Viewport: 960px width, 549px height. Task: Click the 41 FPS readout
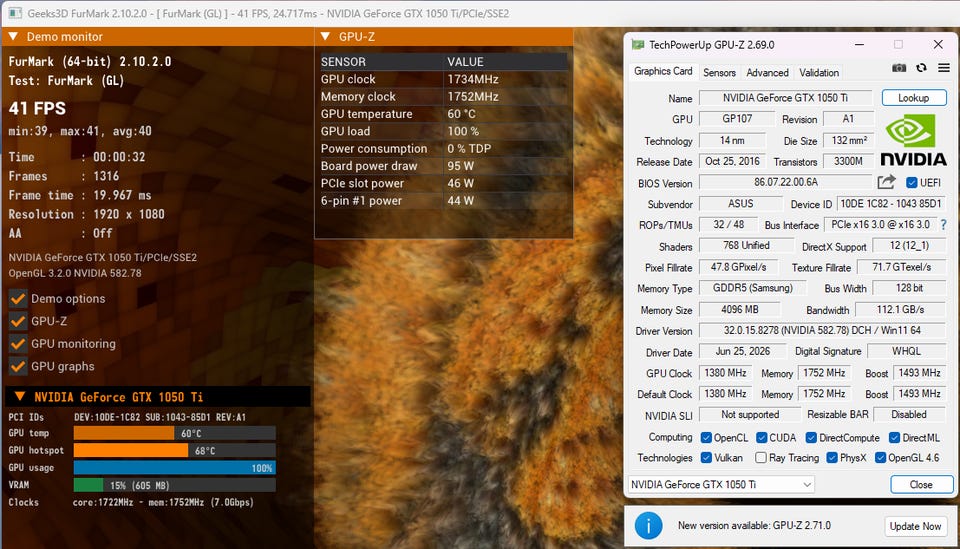pyautogui.click(x=37, y=108)
